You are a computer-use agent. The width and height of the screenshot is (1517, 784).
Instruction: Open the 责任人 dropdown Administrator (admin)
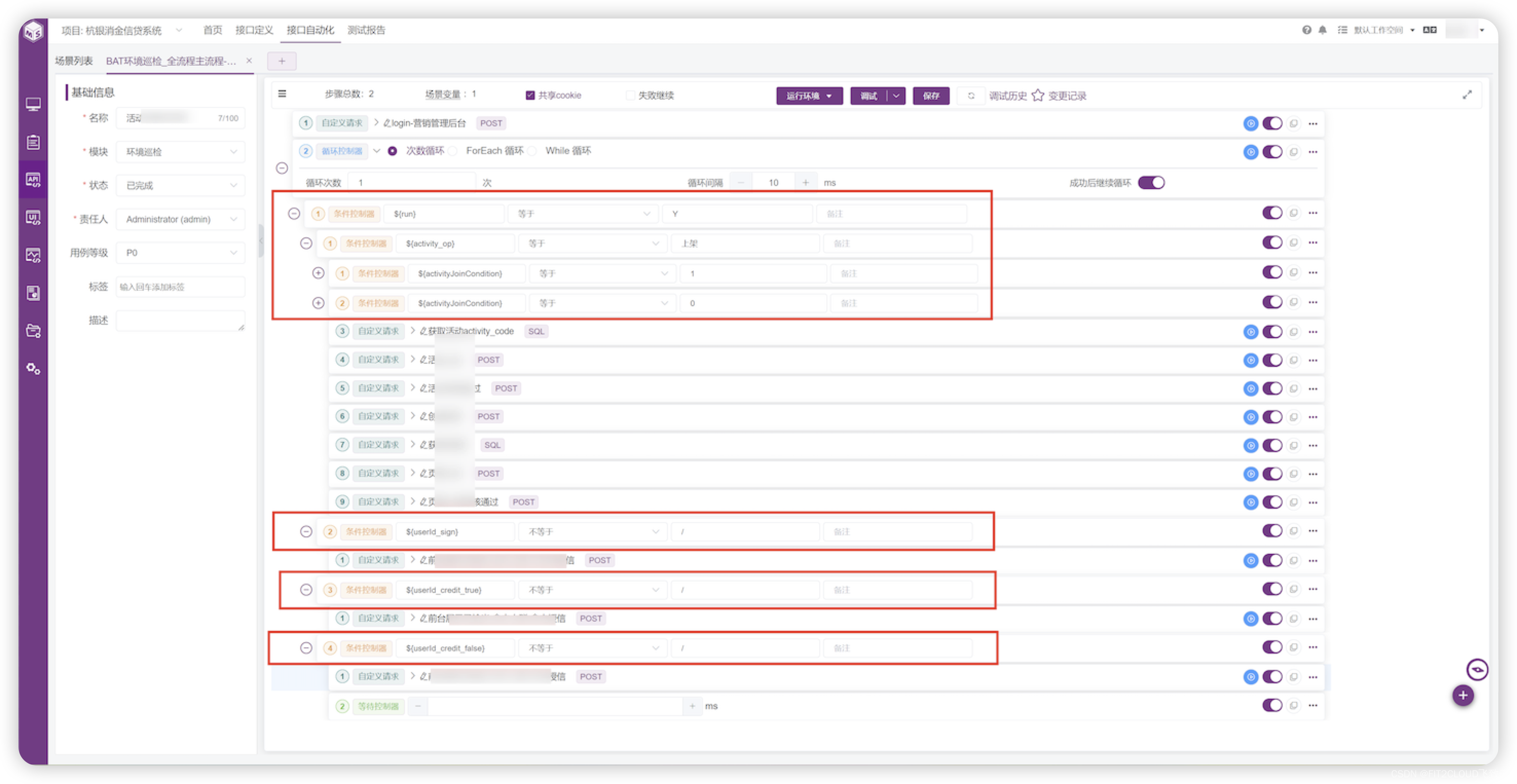click(180, 219)
